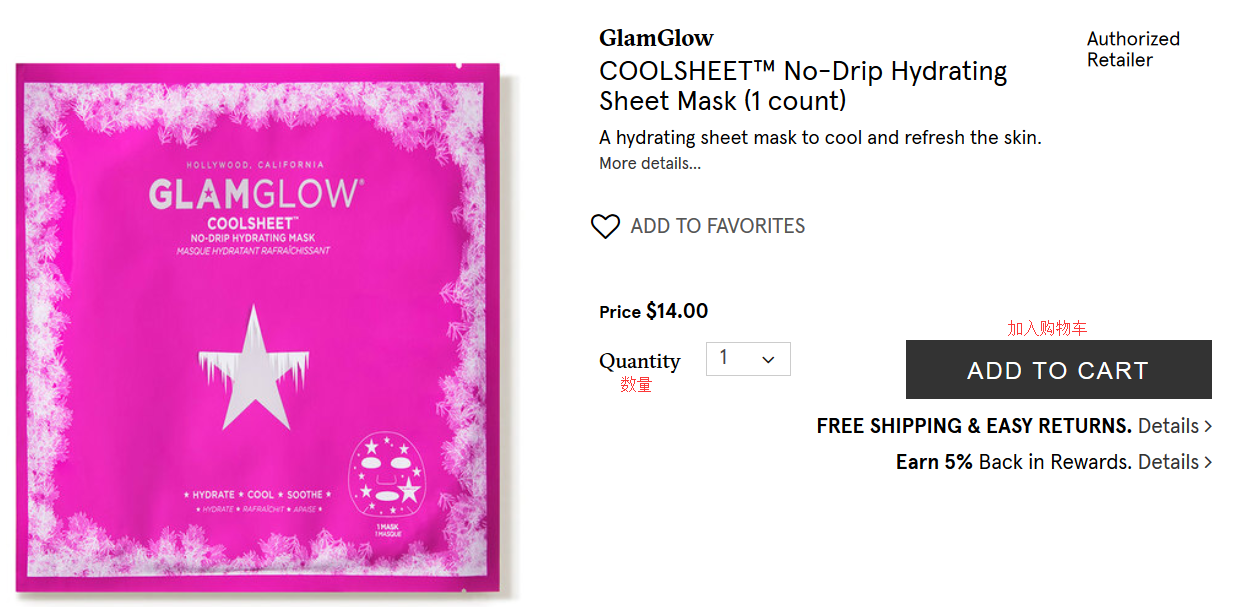This screenshot has width=1236, height=607.
Task: Click the heart icon for favorites
Action: coord(605,227)
